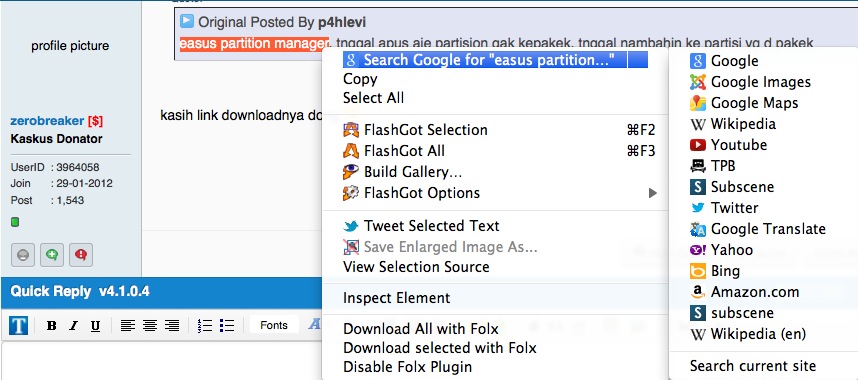Click inside the Quick Reply text area
The image size is (858, 380).
(x=161, y=361)
